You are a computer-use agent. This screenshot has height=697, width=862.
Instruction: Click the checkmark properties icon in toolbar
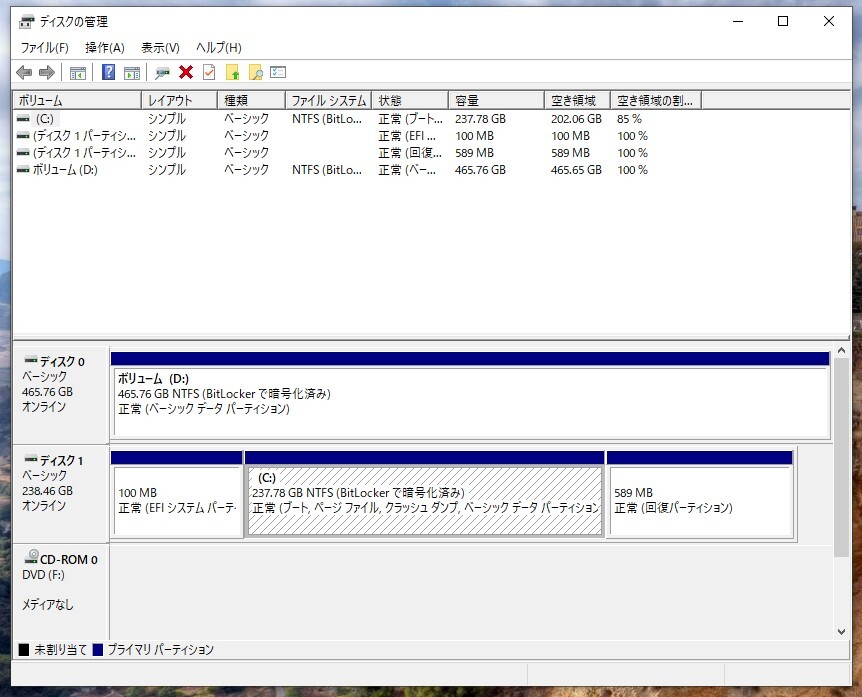tap(209, 72)
